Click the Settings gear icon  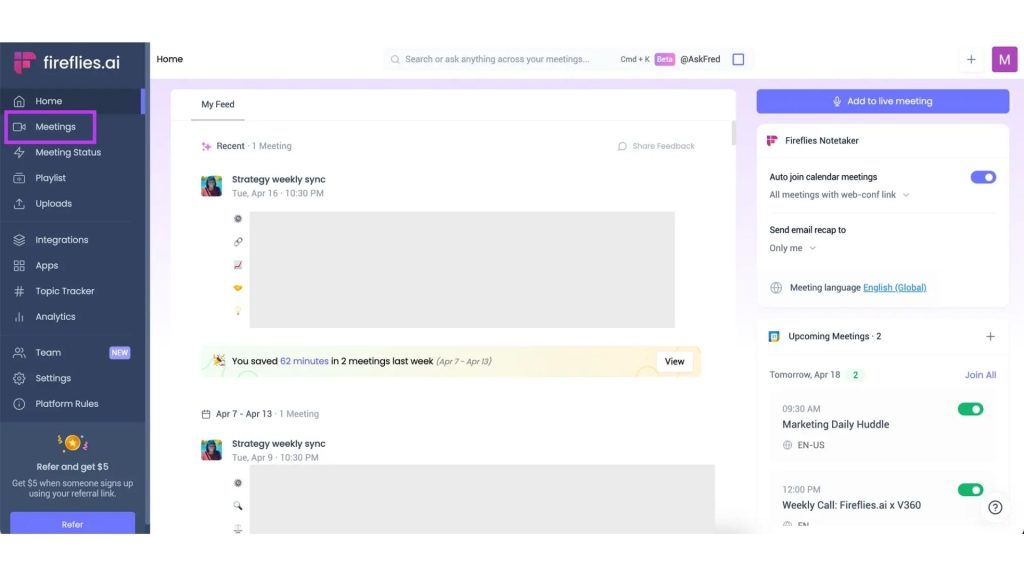[19, 378]
